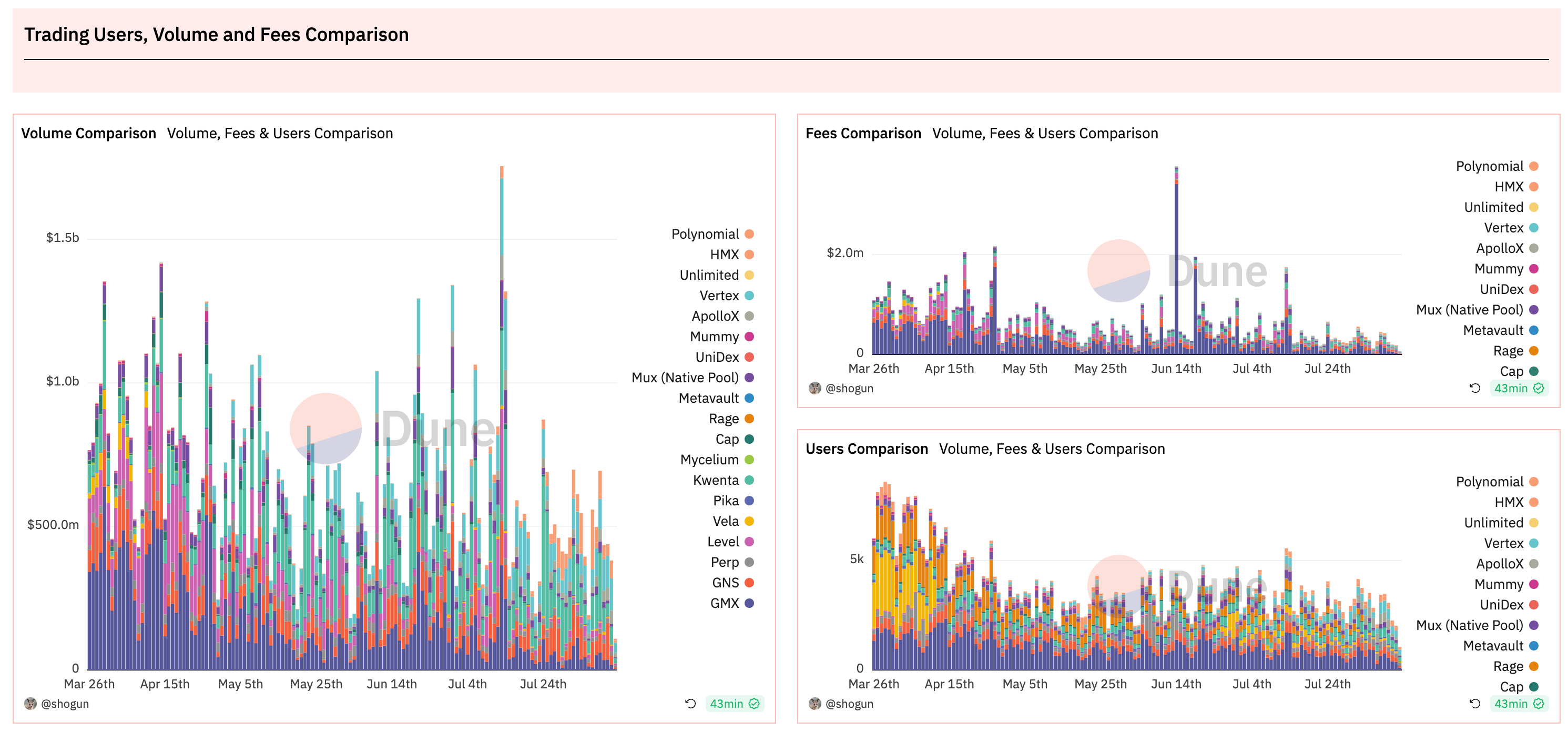Open query link next to Users Comparison title

coord(1052,449)
